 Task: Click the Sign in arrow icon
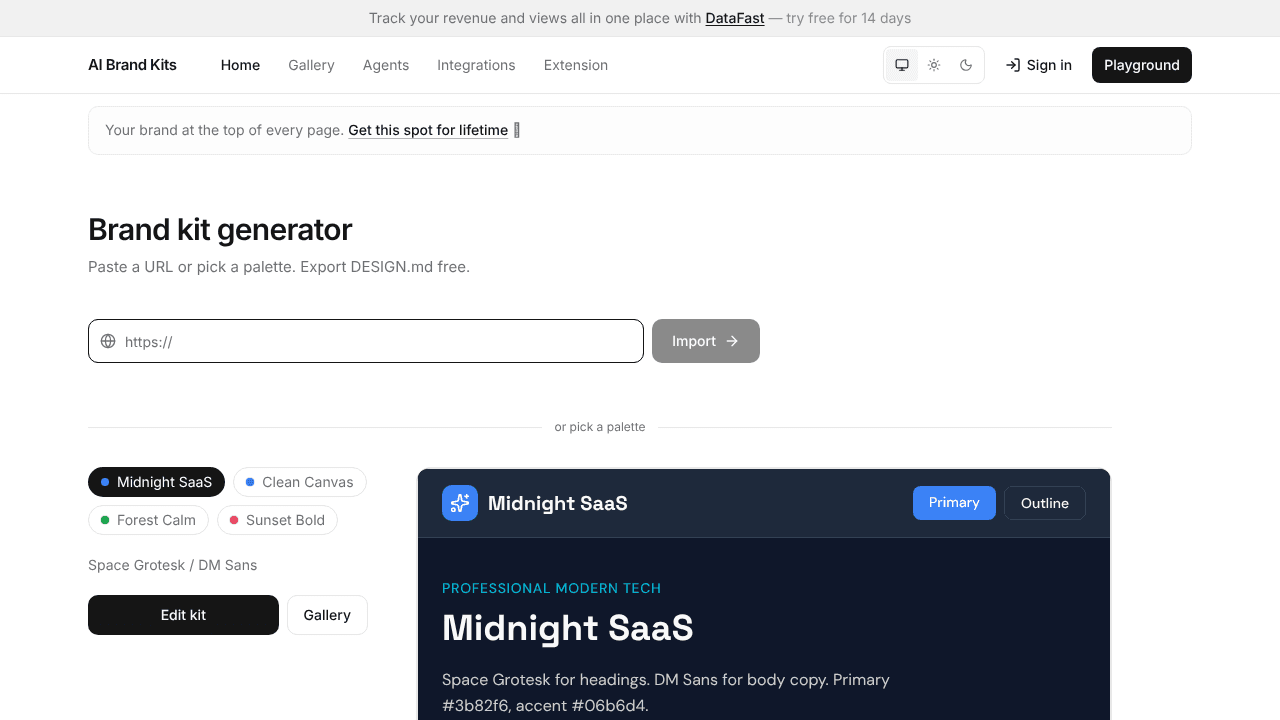[x=1013, y=65]
